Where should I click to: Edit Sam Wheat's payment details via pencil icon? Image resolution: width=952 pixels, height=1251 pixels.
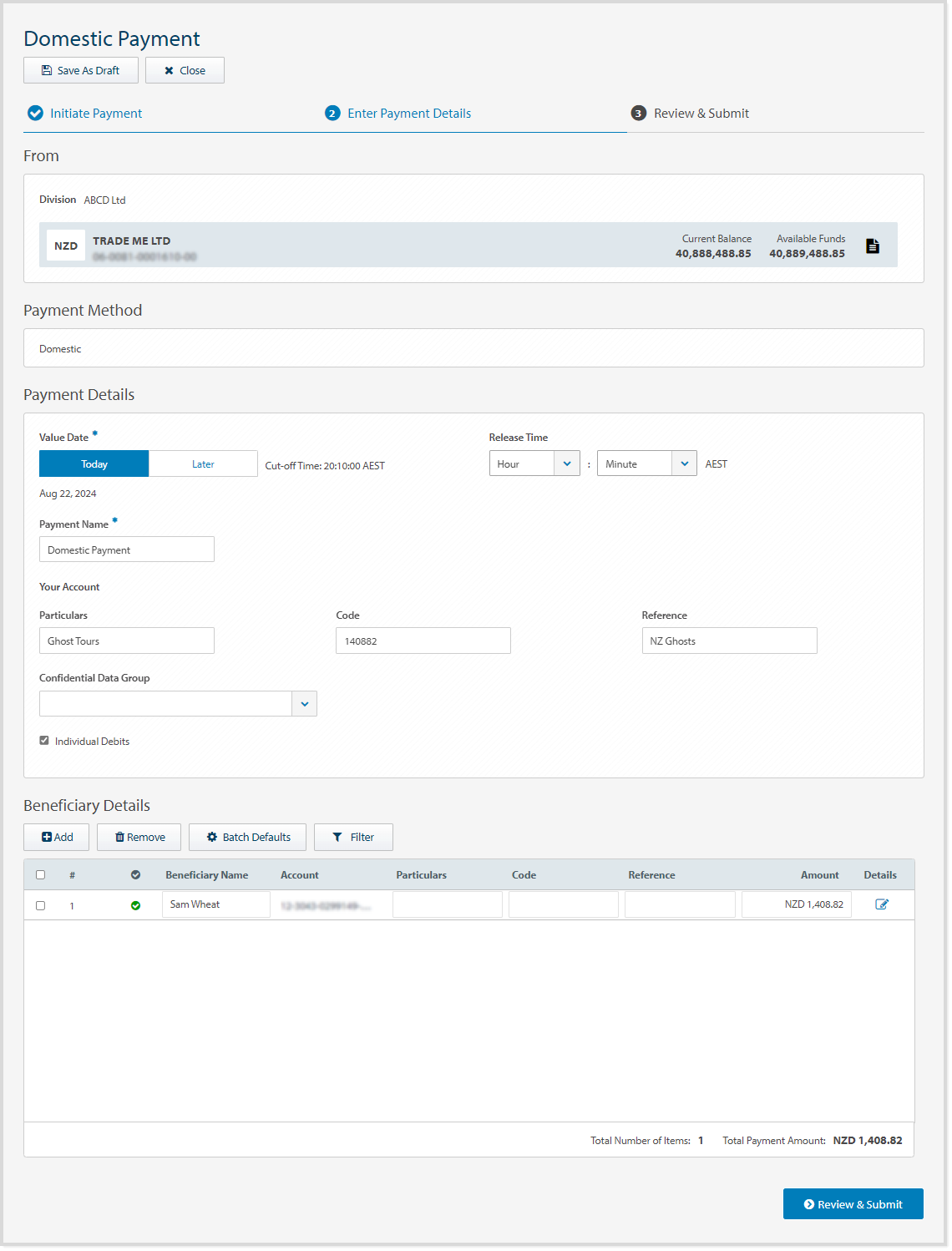pos(881,904)
